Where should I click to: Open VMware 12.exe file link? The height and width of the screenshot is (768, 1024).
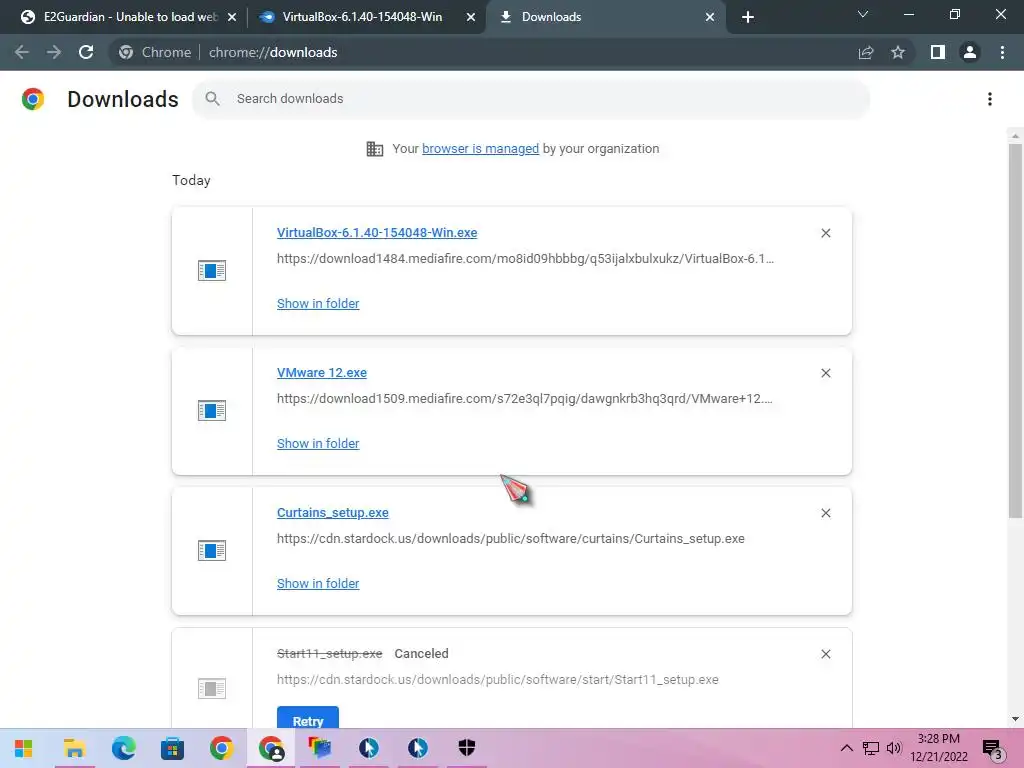[x=322, y=372]
